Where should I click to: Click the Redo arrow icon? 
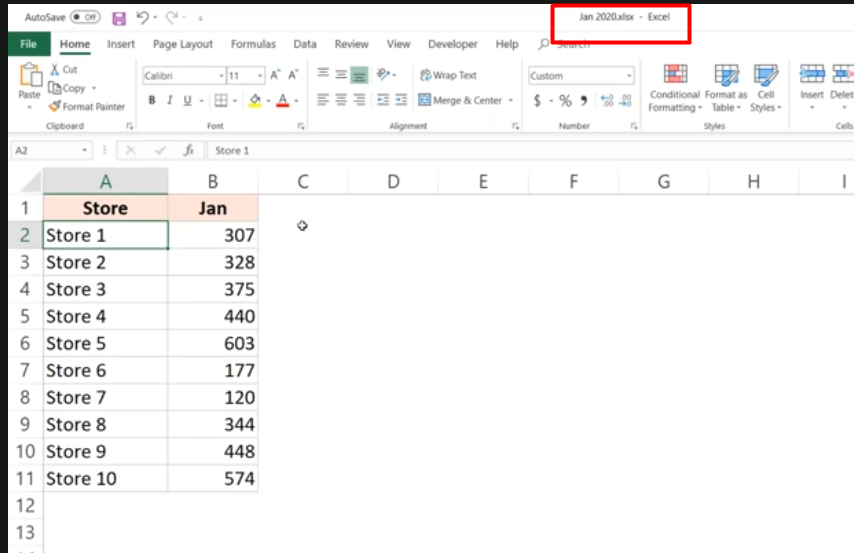(x=172, y=18)
